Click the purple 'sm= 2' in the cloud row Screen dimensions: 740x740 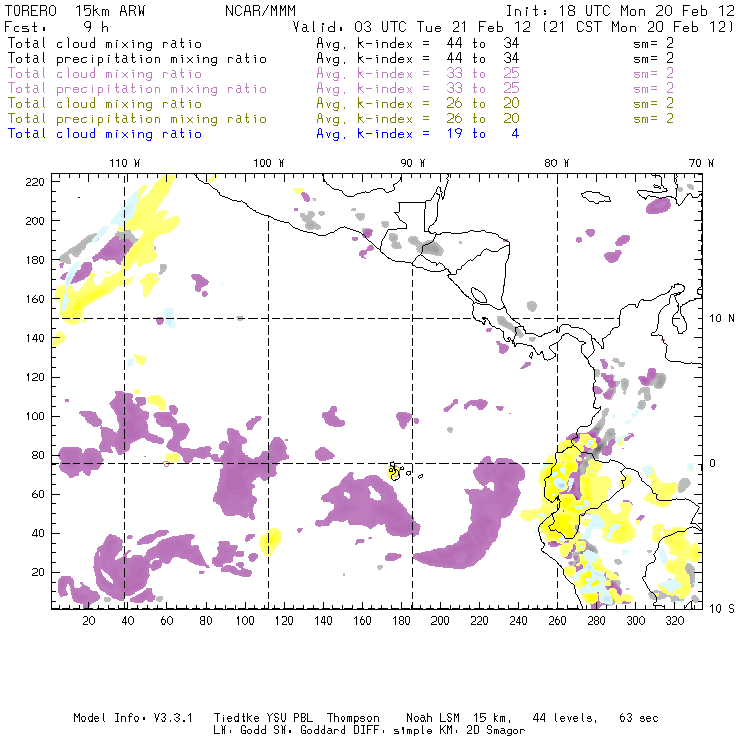pos(653,74)
